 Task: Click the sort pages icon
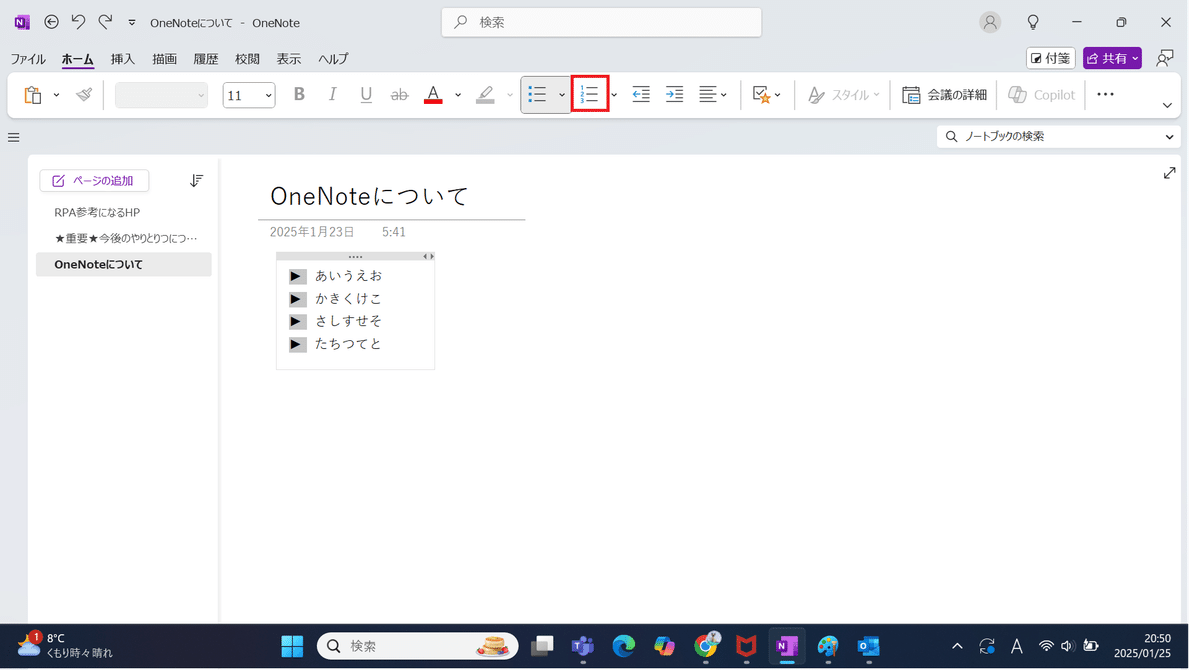click(x=196, y=181)
